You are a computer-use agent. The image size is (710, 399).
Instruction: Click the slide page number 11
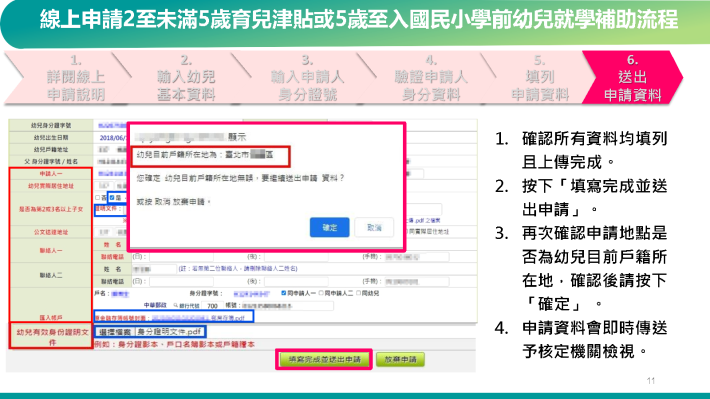point(651,381)
